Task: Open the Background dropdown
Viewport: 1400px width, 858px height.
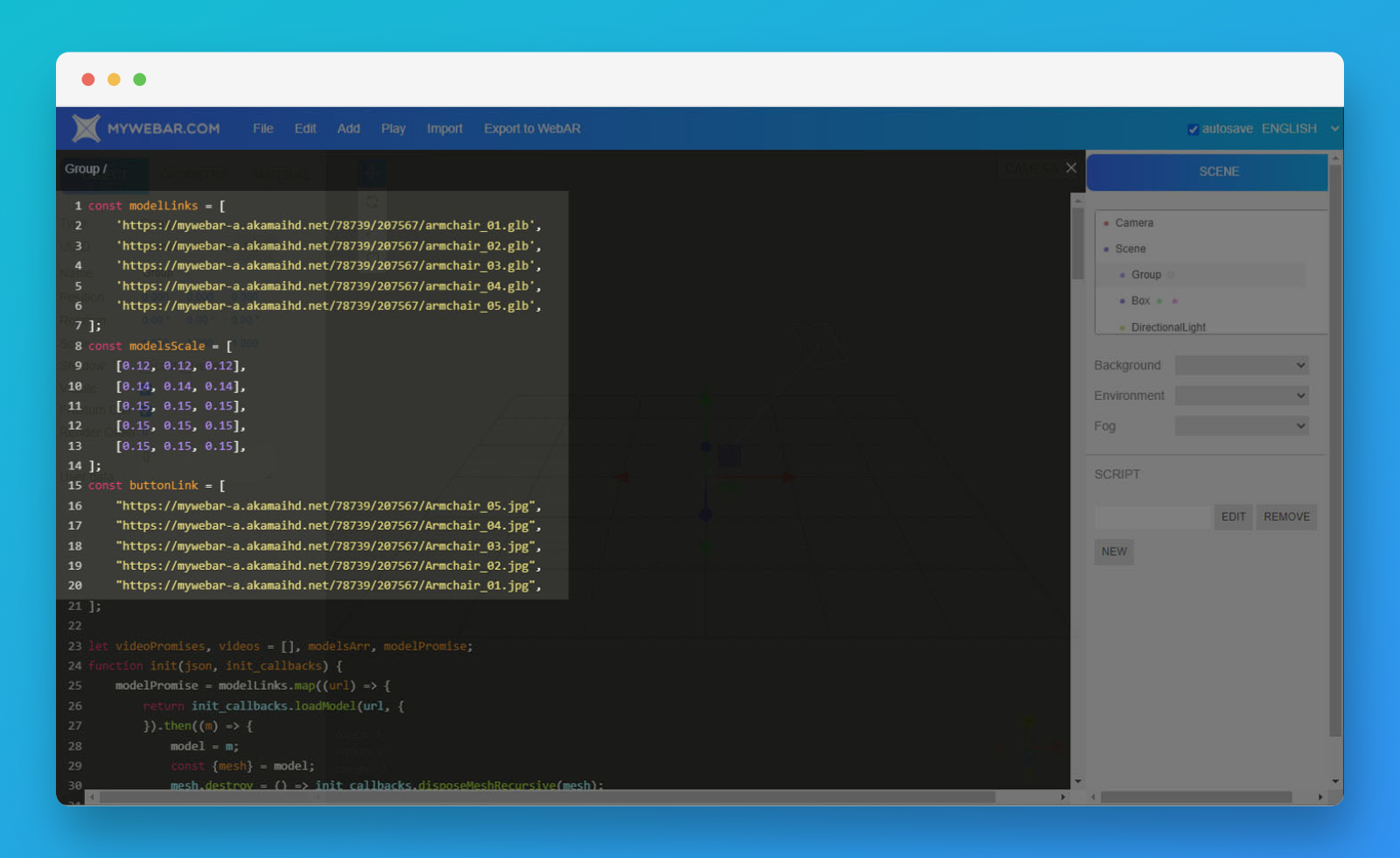Action: click(1241, 364)
